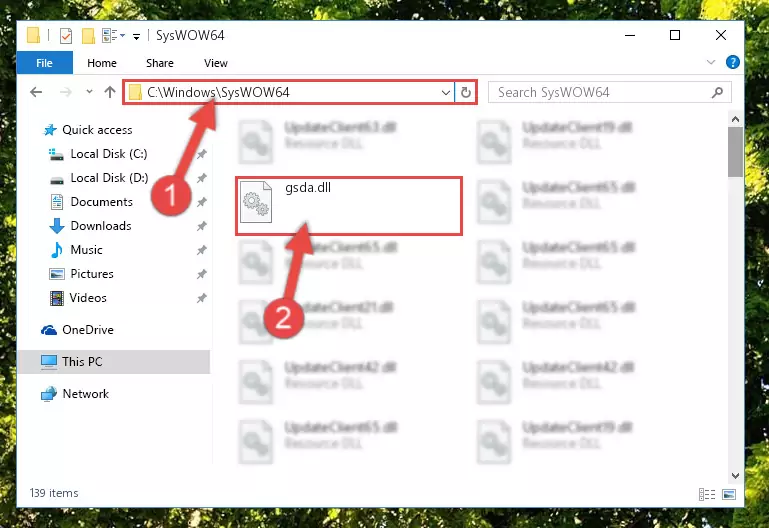
Task: Click the pin icon next to Pictures
Action: [202, 274]
